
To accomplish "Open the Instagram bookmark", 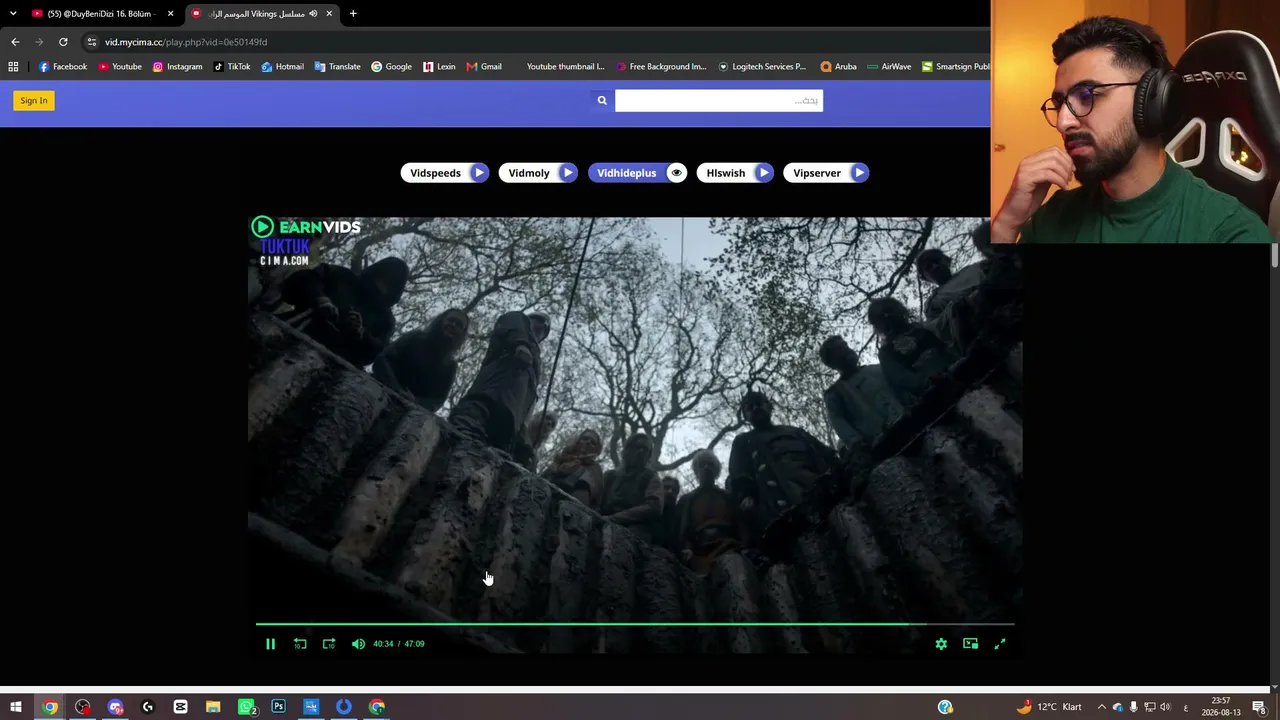I will [177, 67].
